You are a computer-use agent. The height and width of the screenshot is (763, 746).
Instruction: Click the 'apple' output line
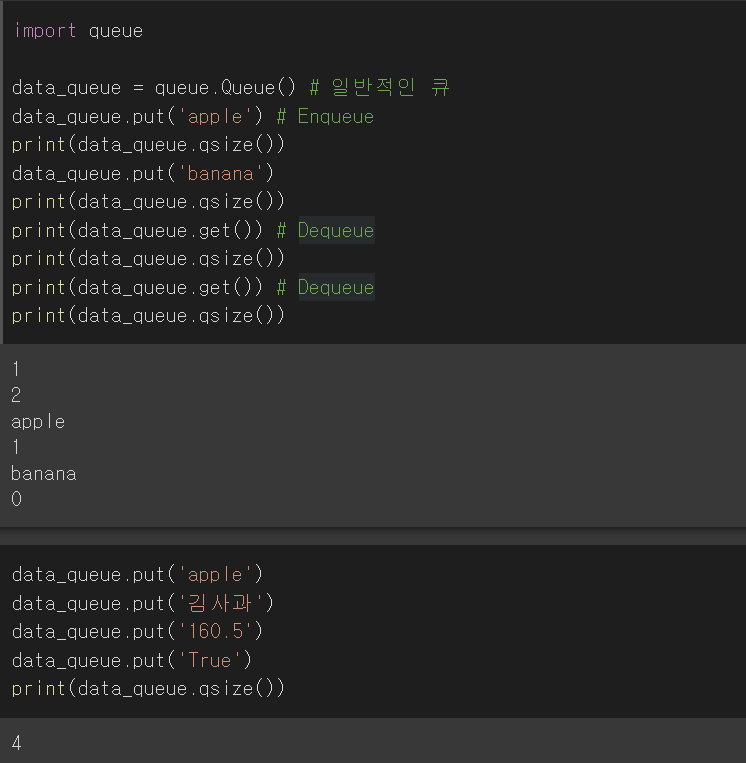click(x=38, y=422)
